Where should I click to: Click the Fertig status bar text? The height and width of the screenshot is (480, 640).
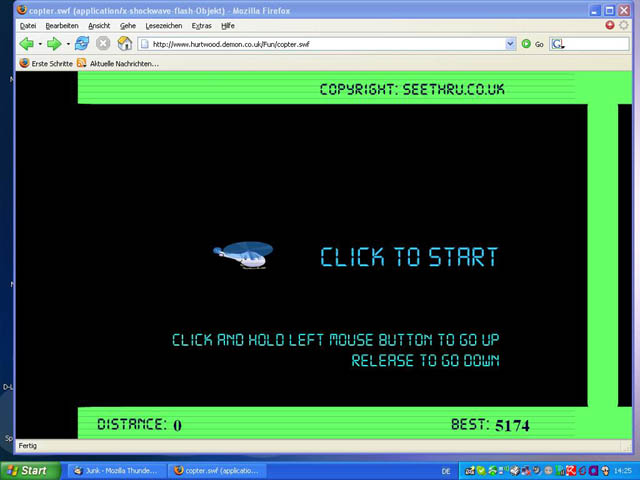(x=28, y=446)
